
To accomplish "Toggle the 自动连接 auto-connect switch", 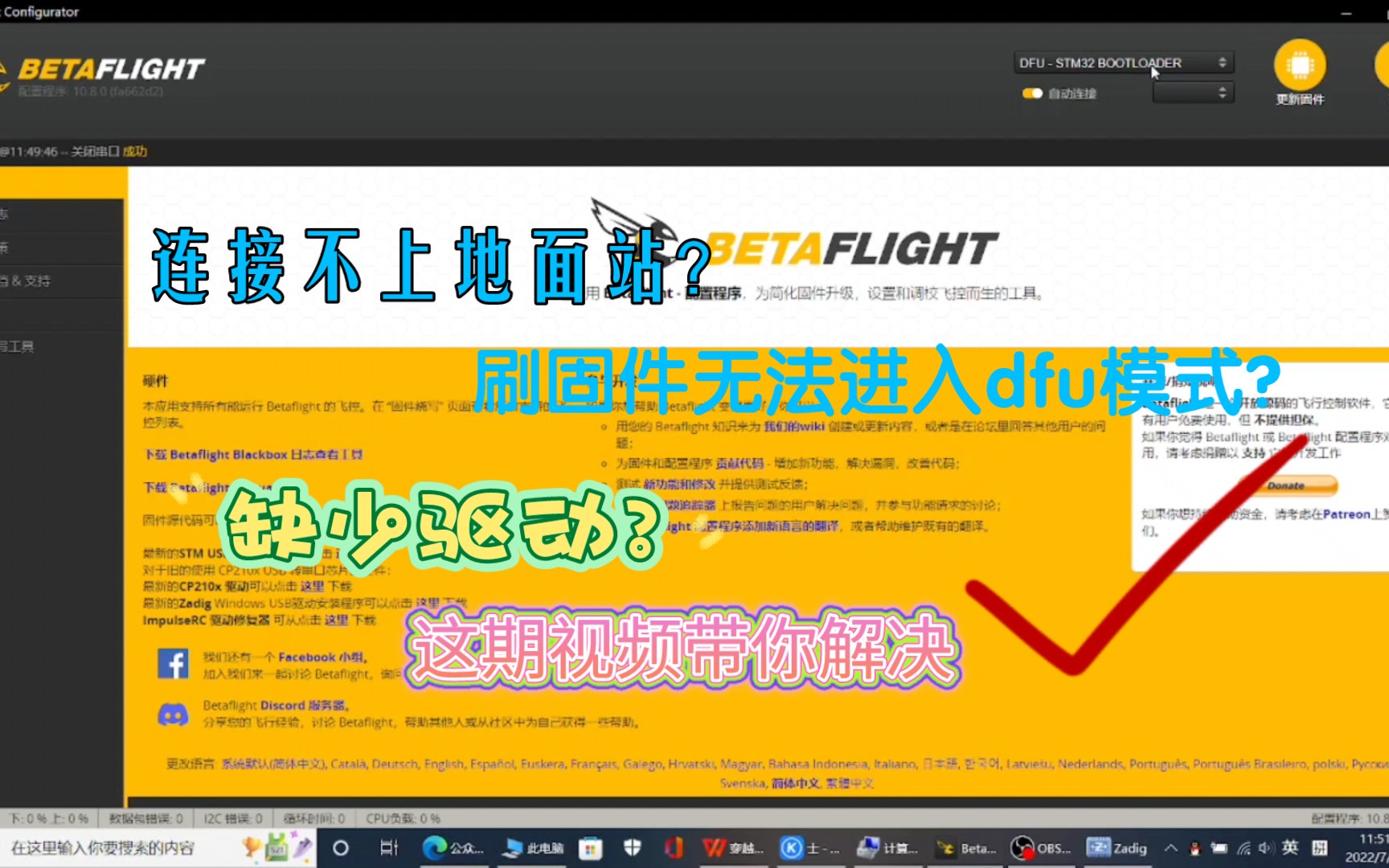I will point(1032,93).
